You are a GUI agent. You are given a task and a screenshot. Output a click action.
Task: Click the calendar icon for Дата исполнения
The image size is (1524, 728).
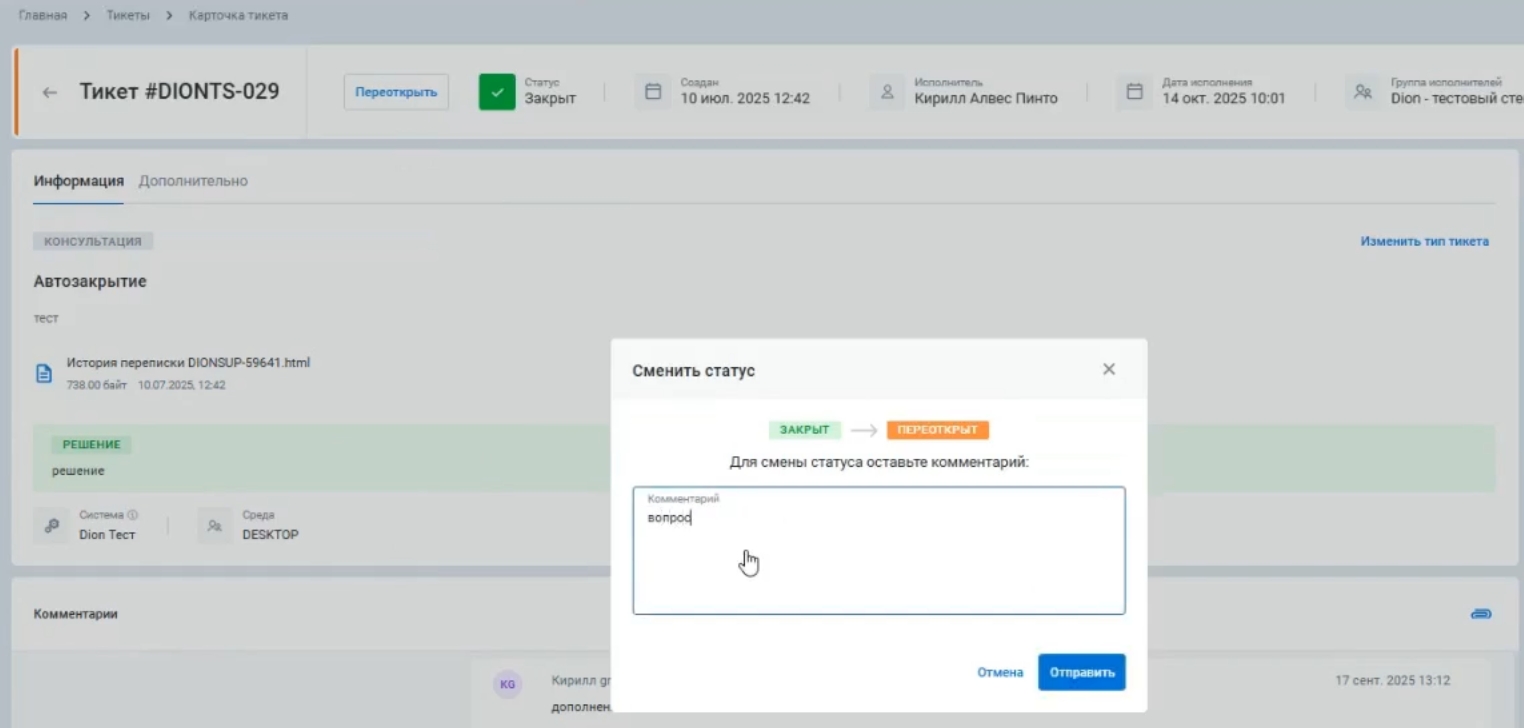tap(1134, 92)
